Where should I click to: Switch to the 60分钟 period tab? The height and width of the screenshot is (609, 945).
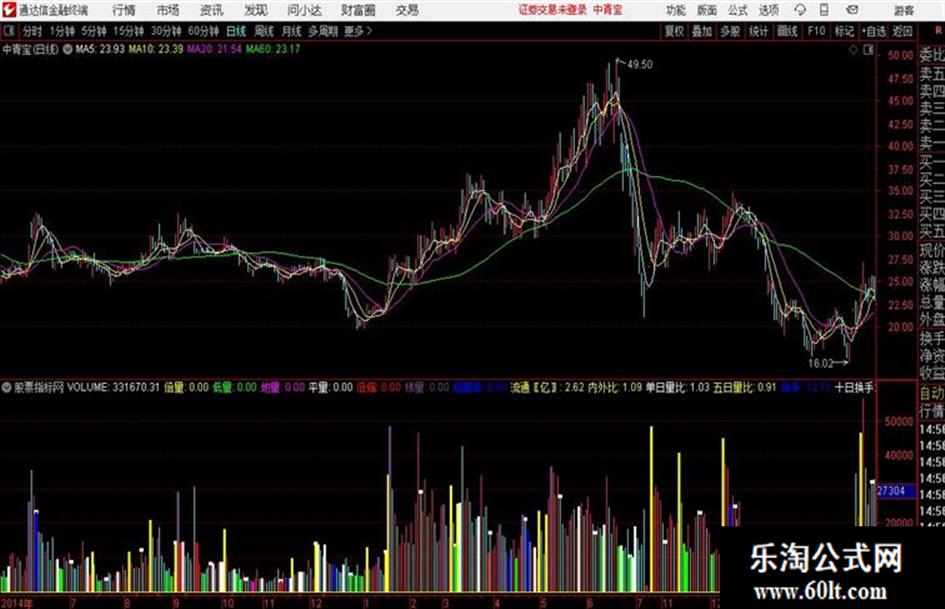[203, 31]
